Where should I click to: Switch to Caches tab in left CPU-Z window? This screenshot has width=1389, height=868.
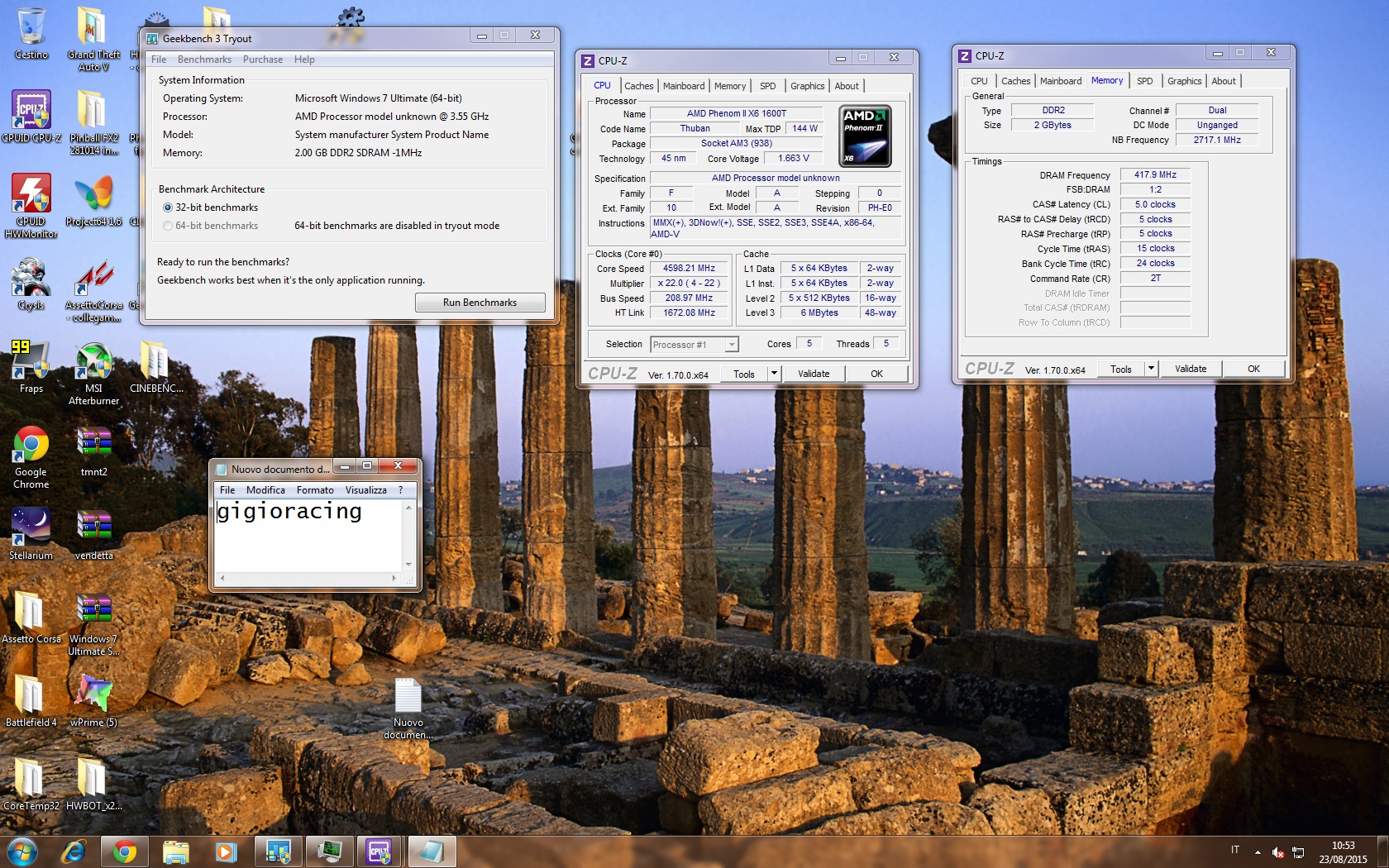point(638,86)
